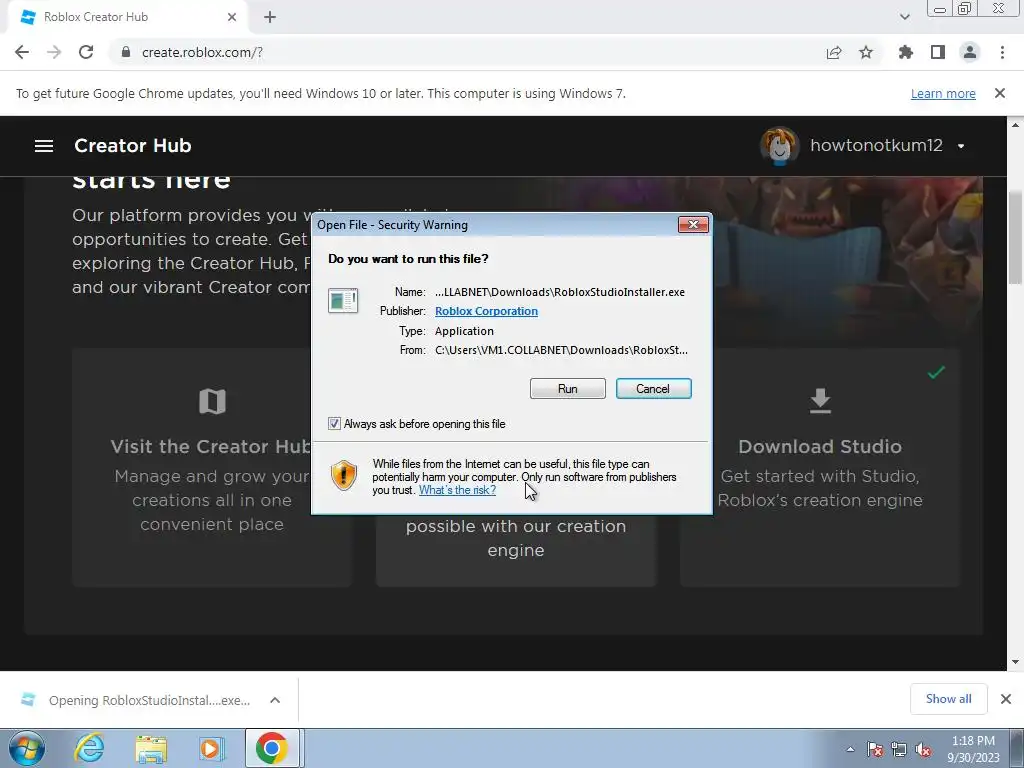This screenshot has height=768, width=1024.
Task: Close the Roblox Creator Hub tab
Action: [x=232, y=17]
